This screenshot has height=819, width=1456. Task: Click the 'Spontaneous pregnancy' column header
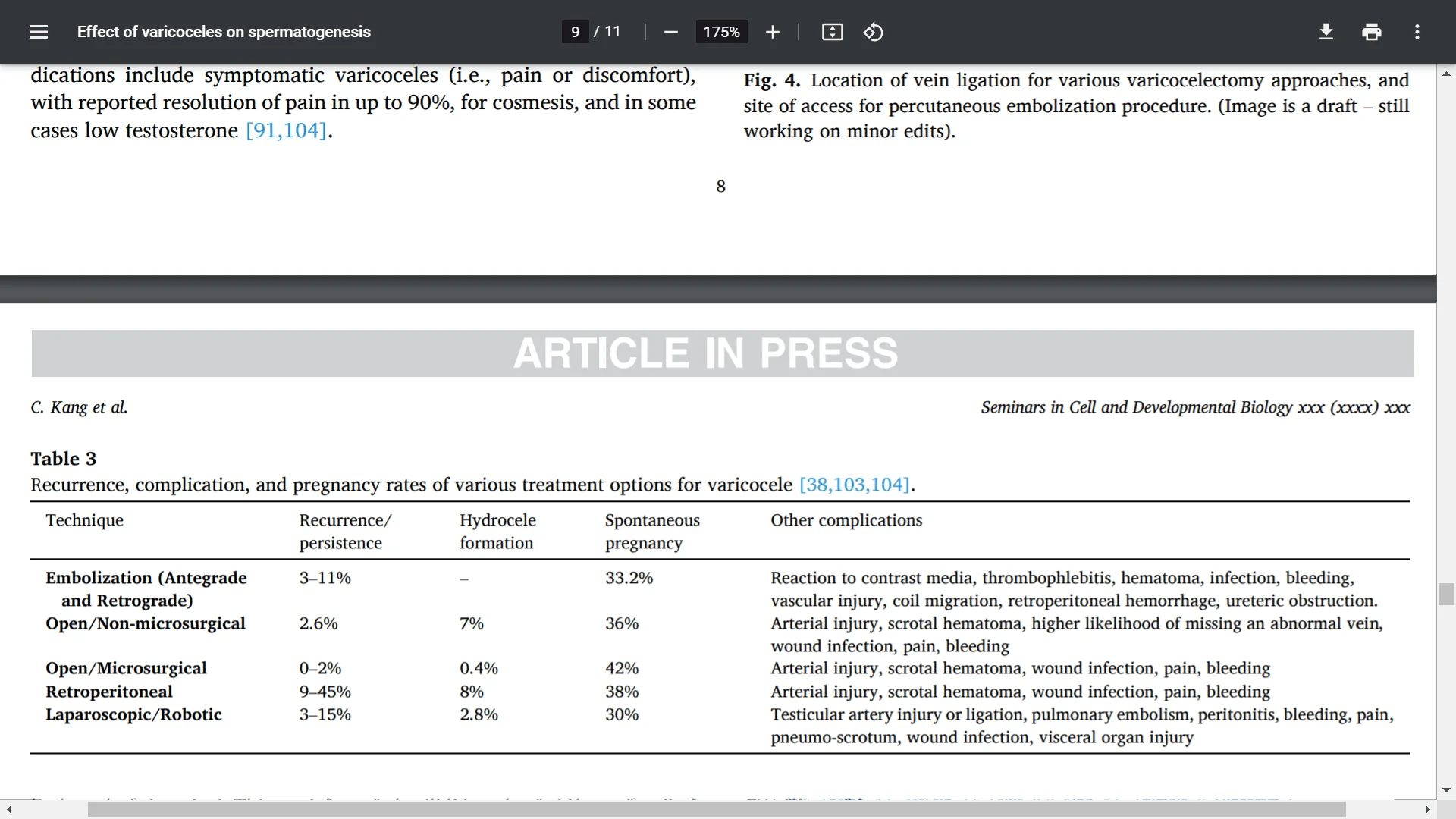(652, 532)
